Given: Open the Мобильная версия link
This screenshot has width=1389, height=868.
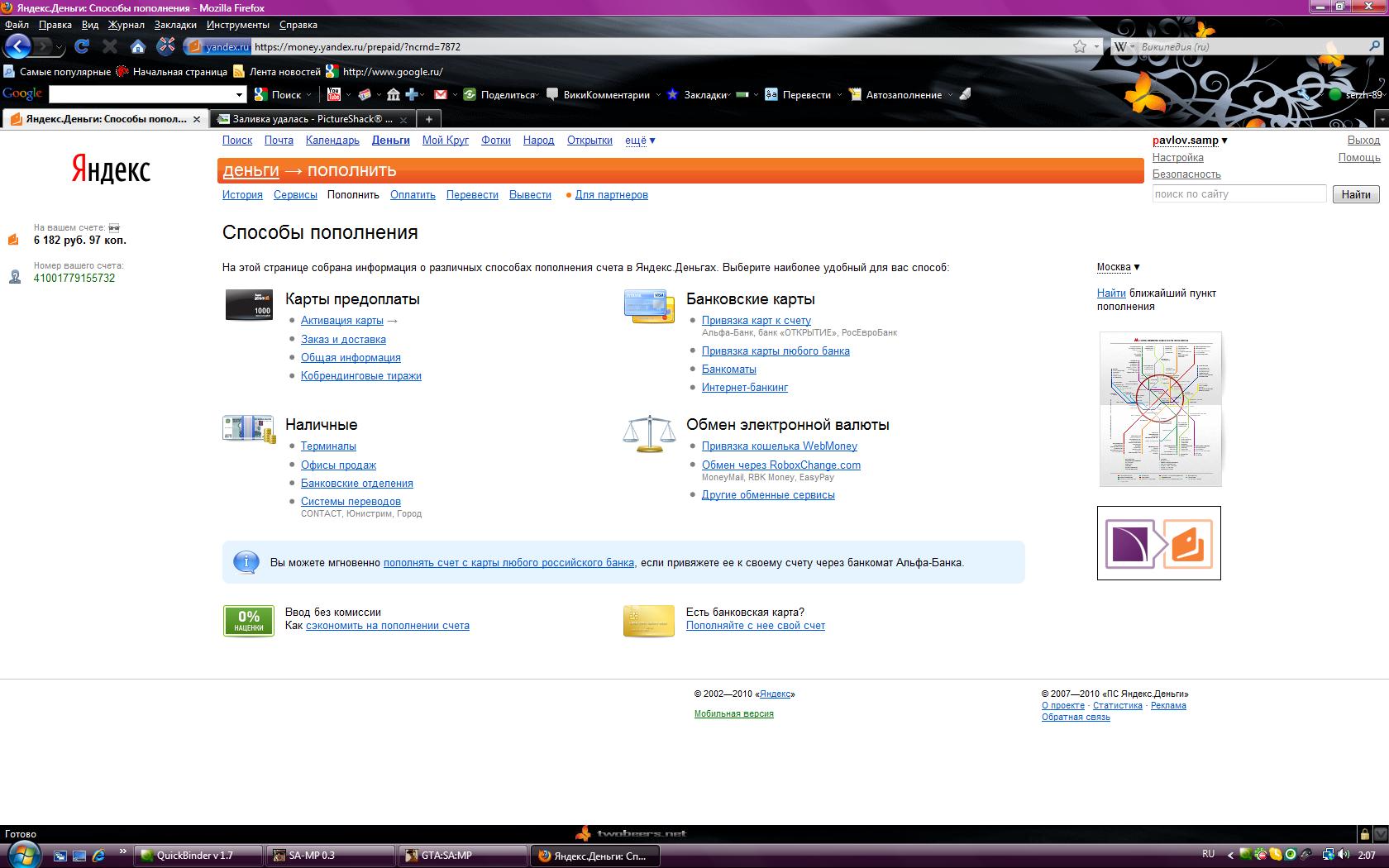Looking at the screenshot, I should point(734,713).
